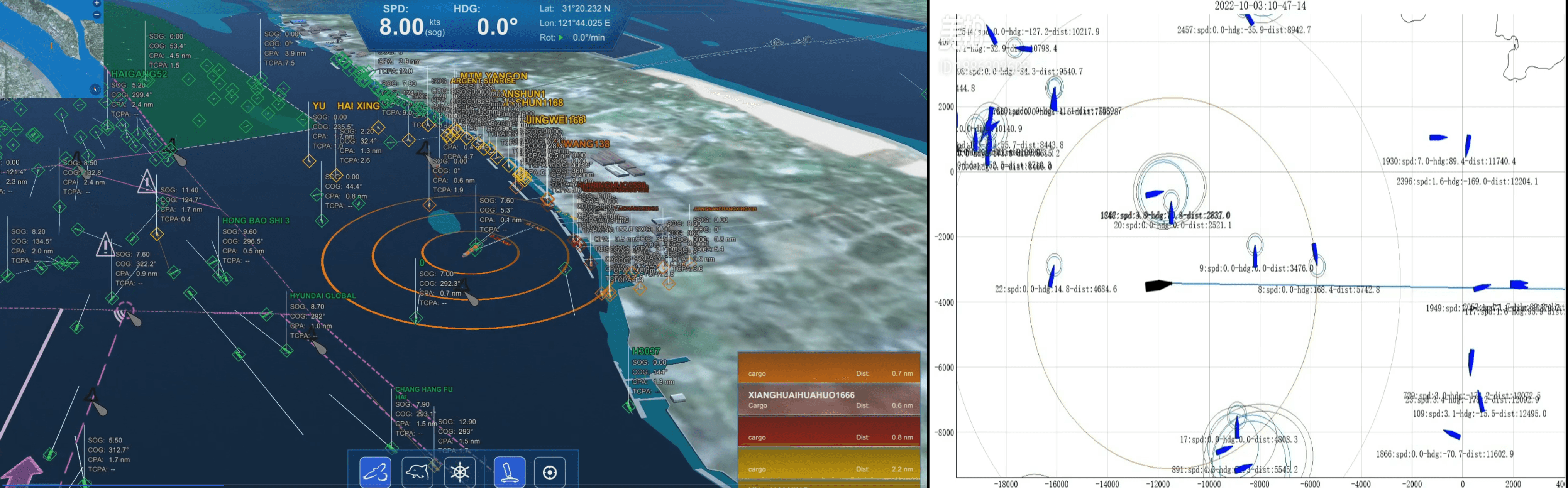
Task: Click plot label 8:spd:0.0-hdg:168.4-dist:5742.8
Action: [1319, 290]
